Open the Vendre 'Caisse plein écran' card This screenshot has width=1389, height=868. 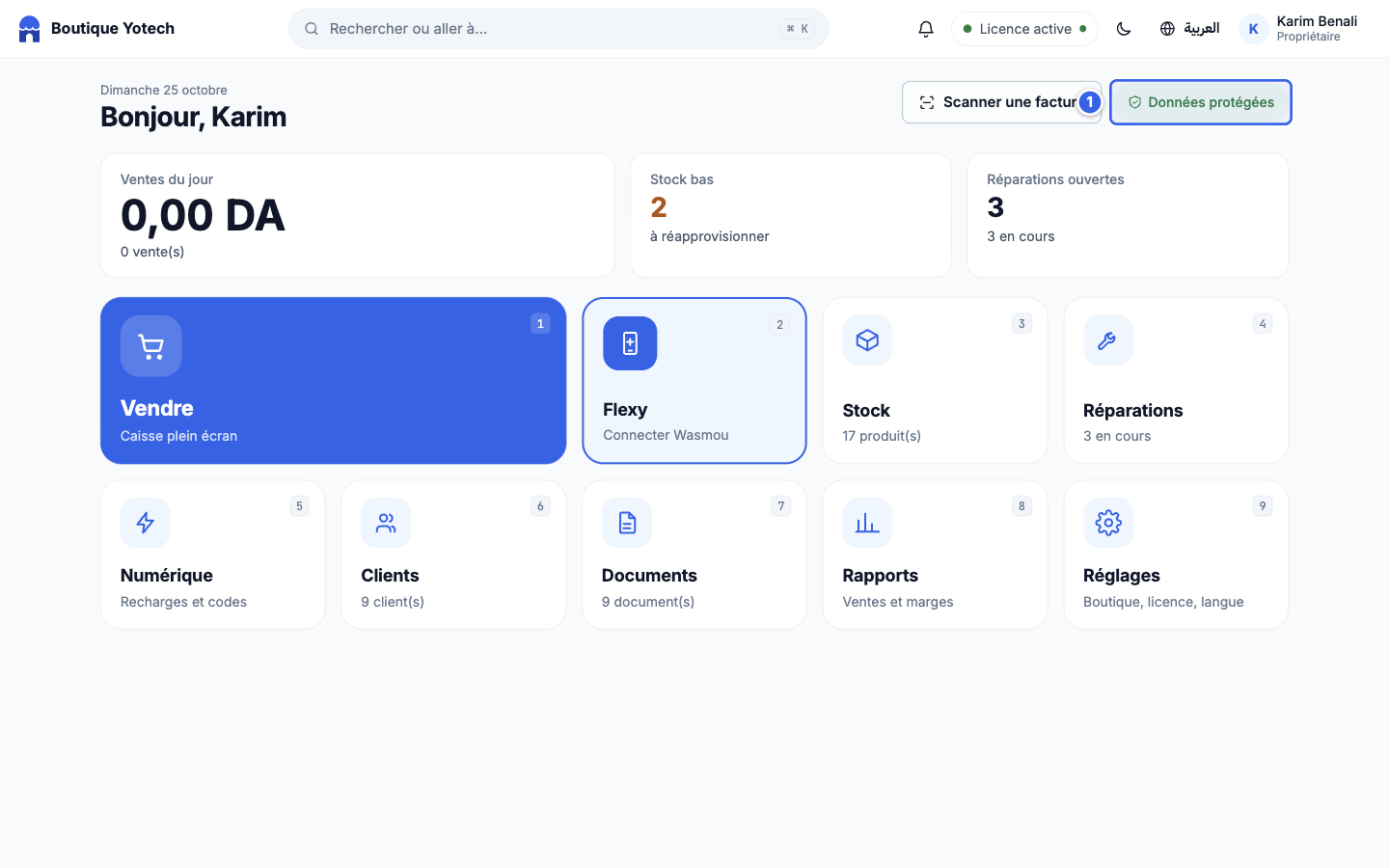pos(333,381)
